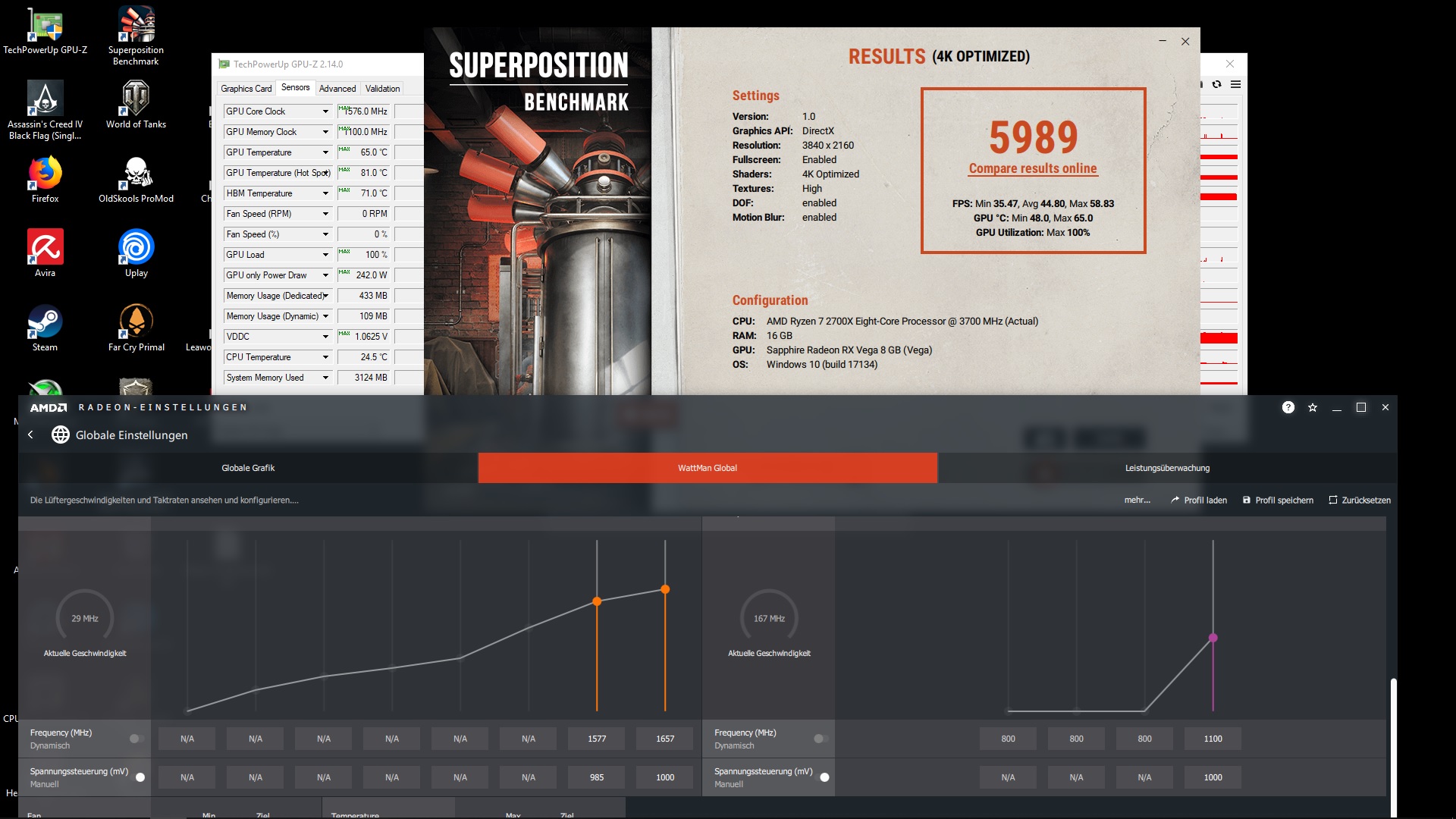Click the Radeon settings help icon
The width and height of the screenshot is (1456, 819).
(1288, 407)
